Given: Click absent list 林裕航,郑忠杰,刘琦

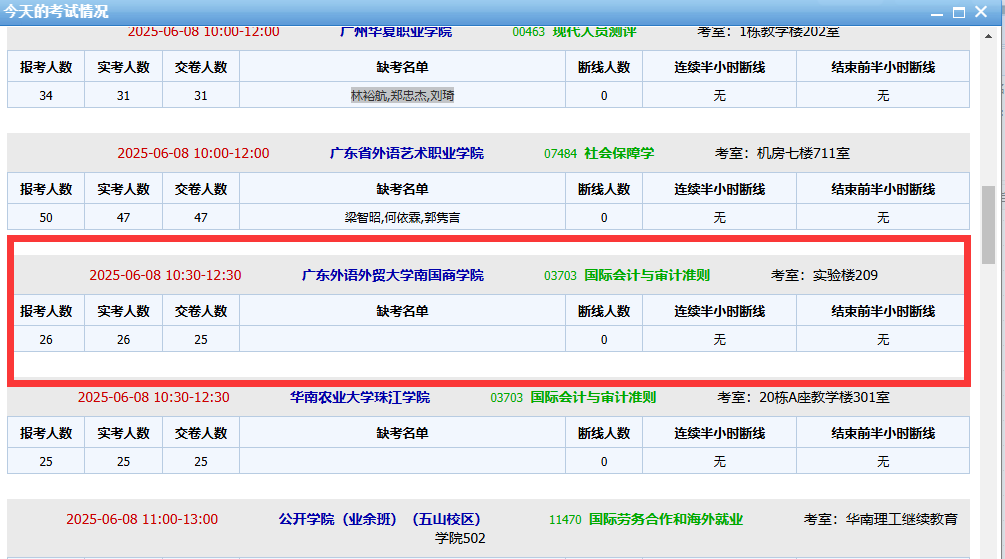Looking at the screenshot, I should click(x=402, y=96).
